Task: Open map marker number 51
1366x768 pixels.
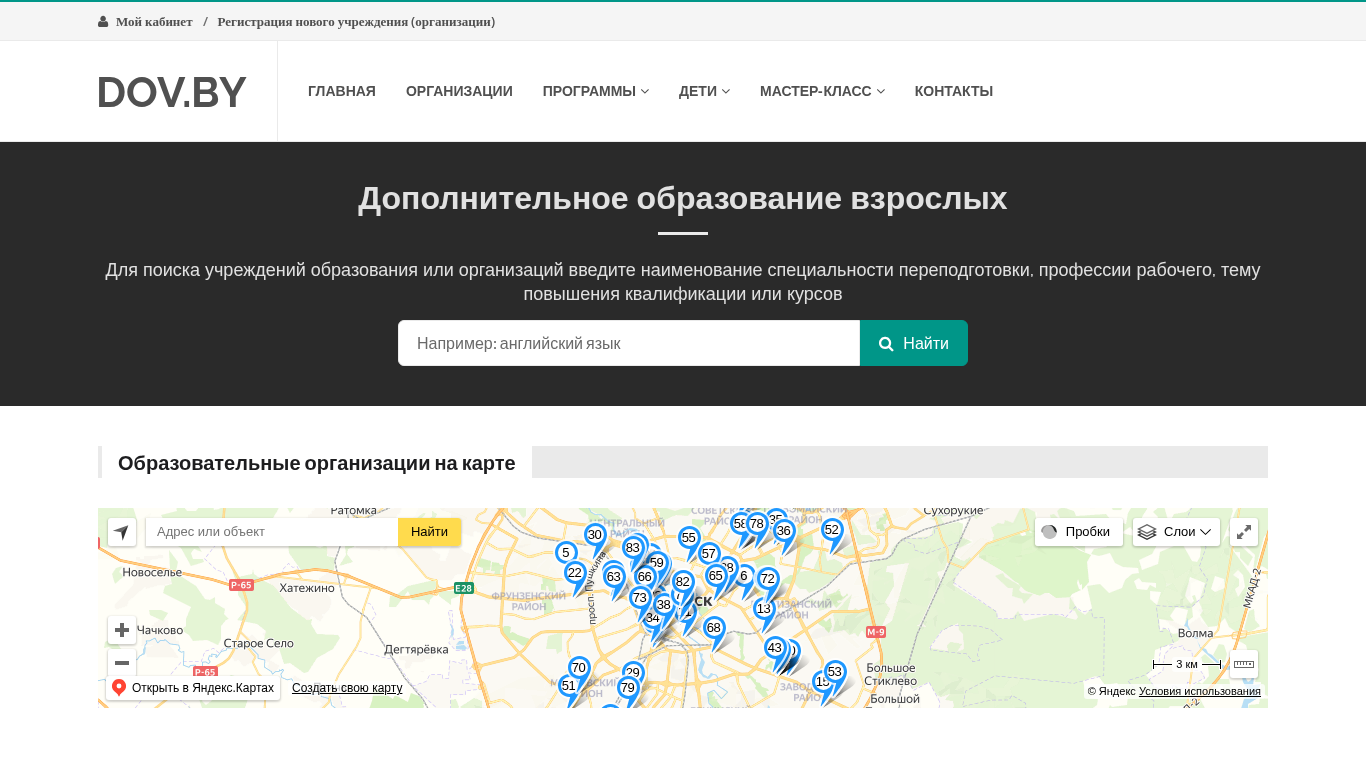Action: pyautogui.click(x=569, y=686)
